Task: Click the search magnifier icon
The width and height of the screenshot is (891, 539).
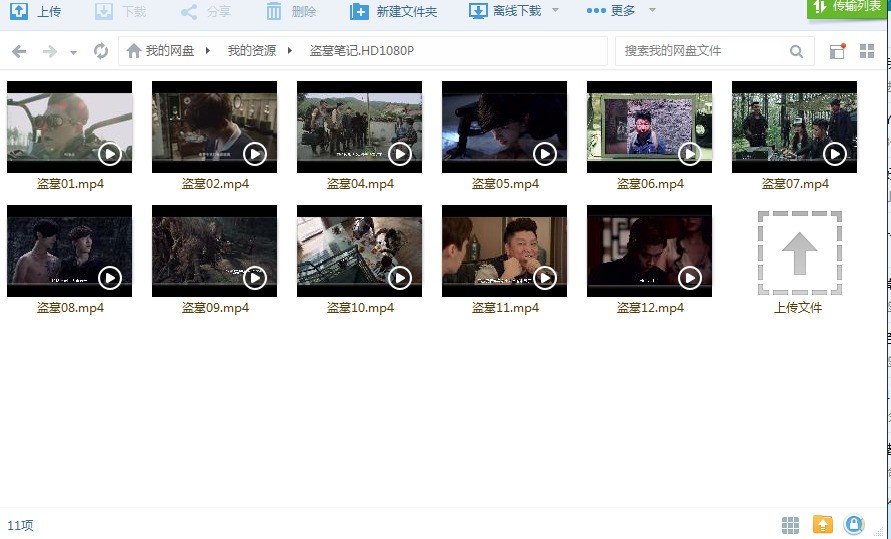Action: pos(796,52)
